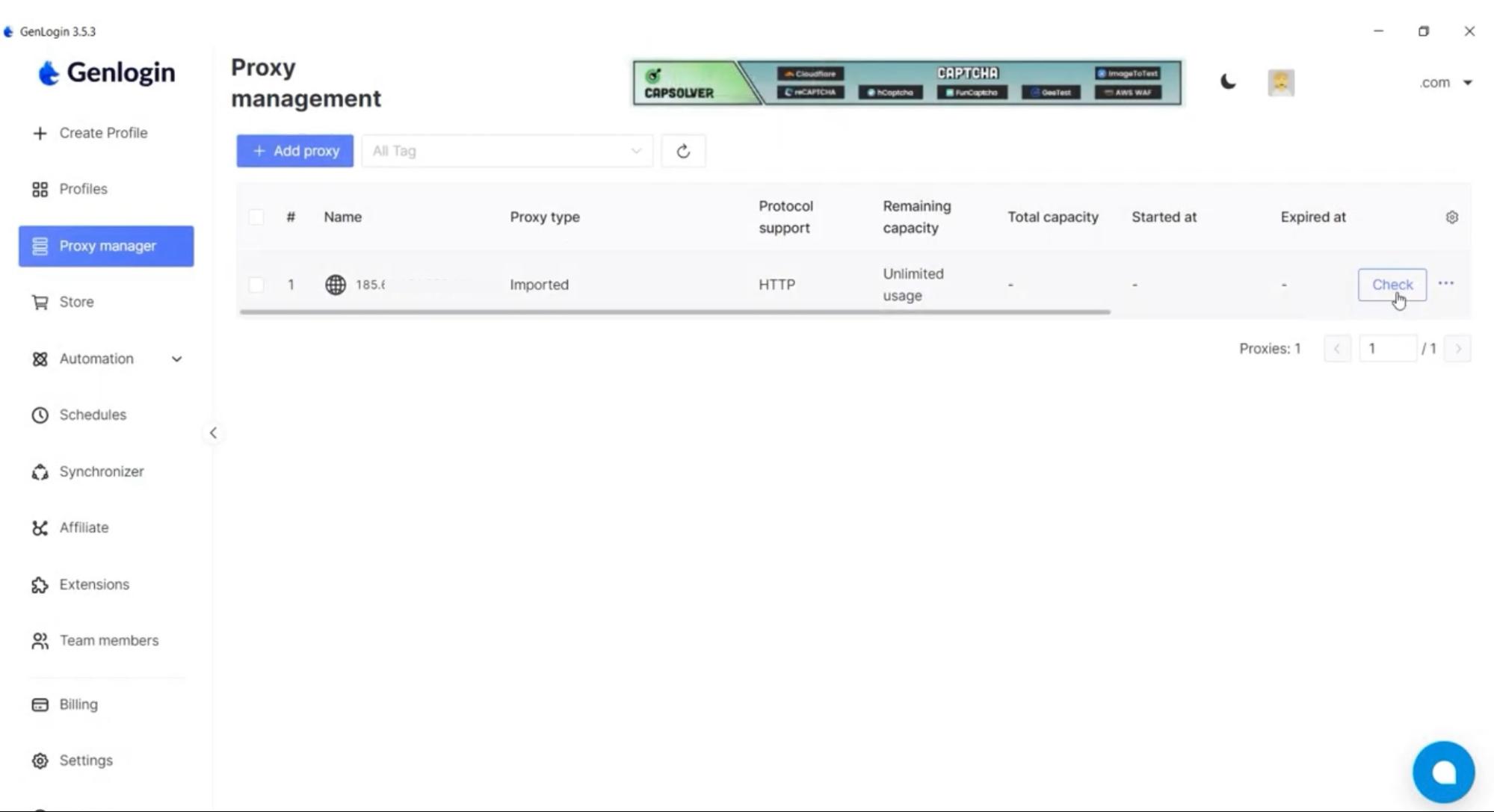Expand the All Tag dropdown filter
This screenshot has width=1494, height=812.
coord(507,150)
